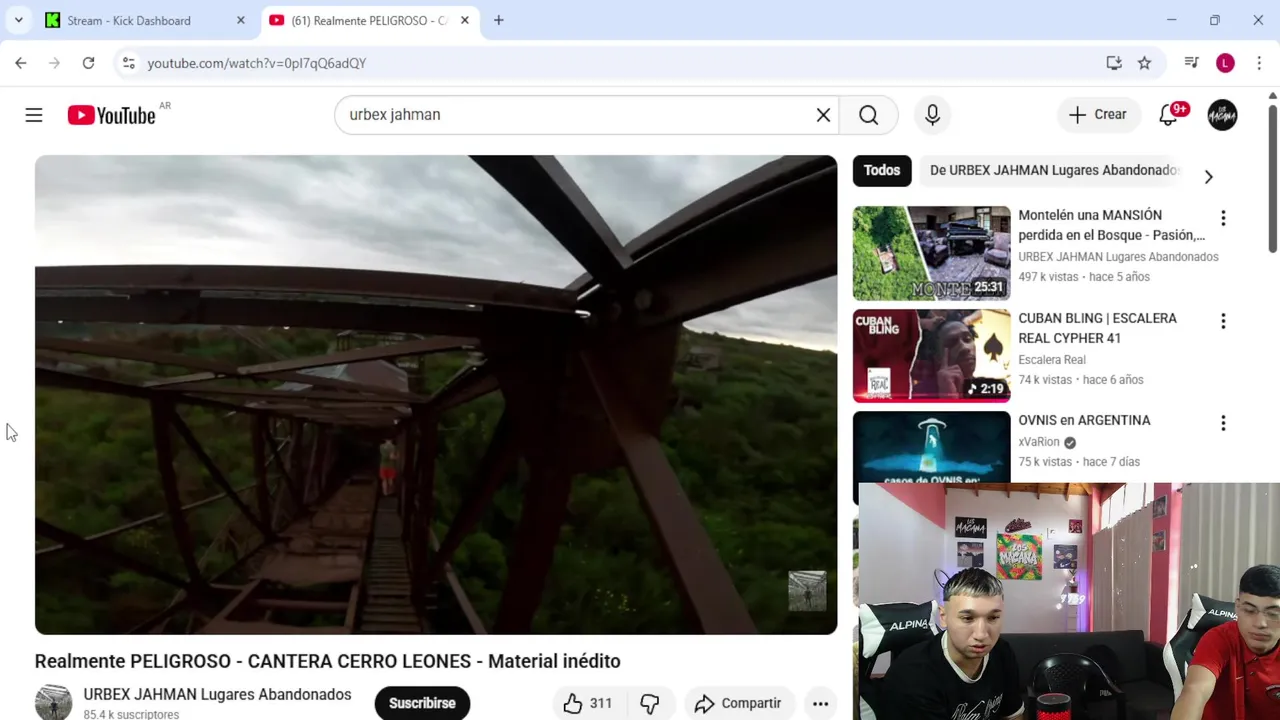The width and height of the screenshot is (1280, 720).
Task: Open URBEX JAHMAN Lugares Abandonados channel link
Action: click(x=217, y=694)
